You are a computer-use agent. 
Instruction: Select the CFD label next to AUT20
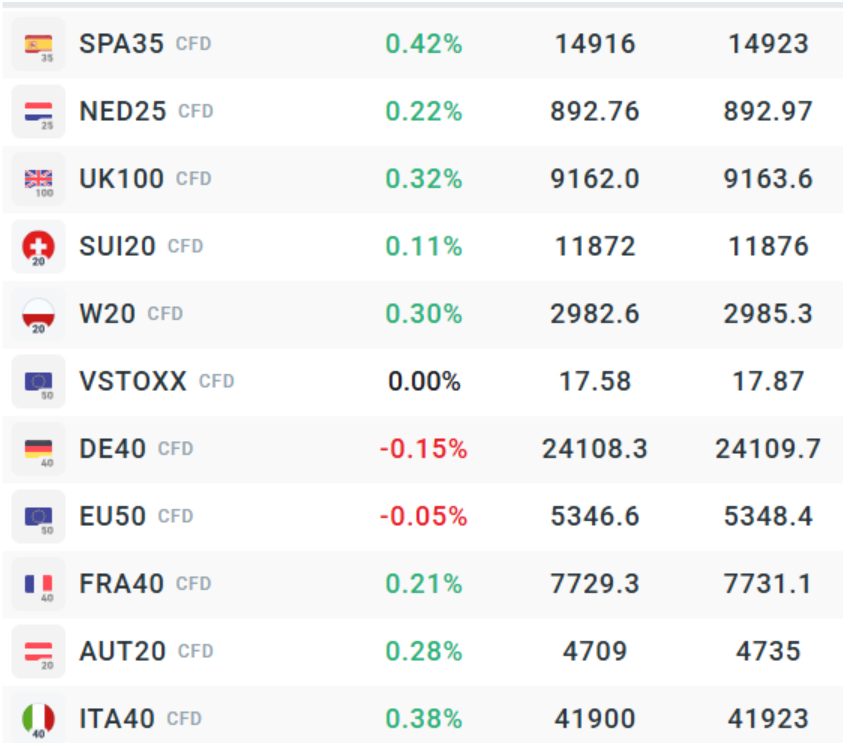[x=196, y=652]
